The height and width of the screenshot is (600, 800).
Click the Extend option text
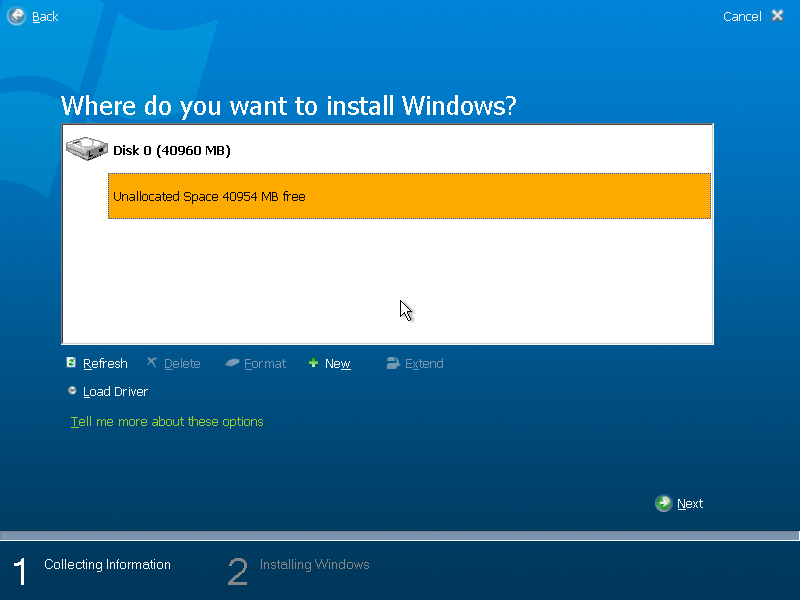pos(424,364)
